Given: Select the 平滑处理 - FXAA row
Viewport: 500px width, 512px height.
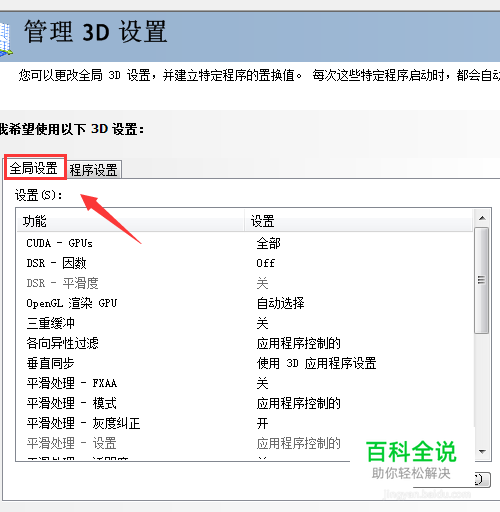Looking at the screenshot, I should 245,383.
